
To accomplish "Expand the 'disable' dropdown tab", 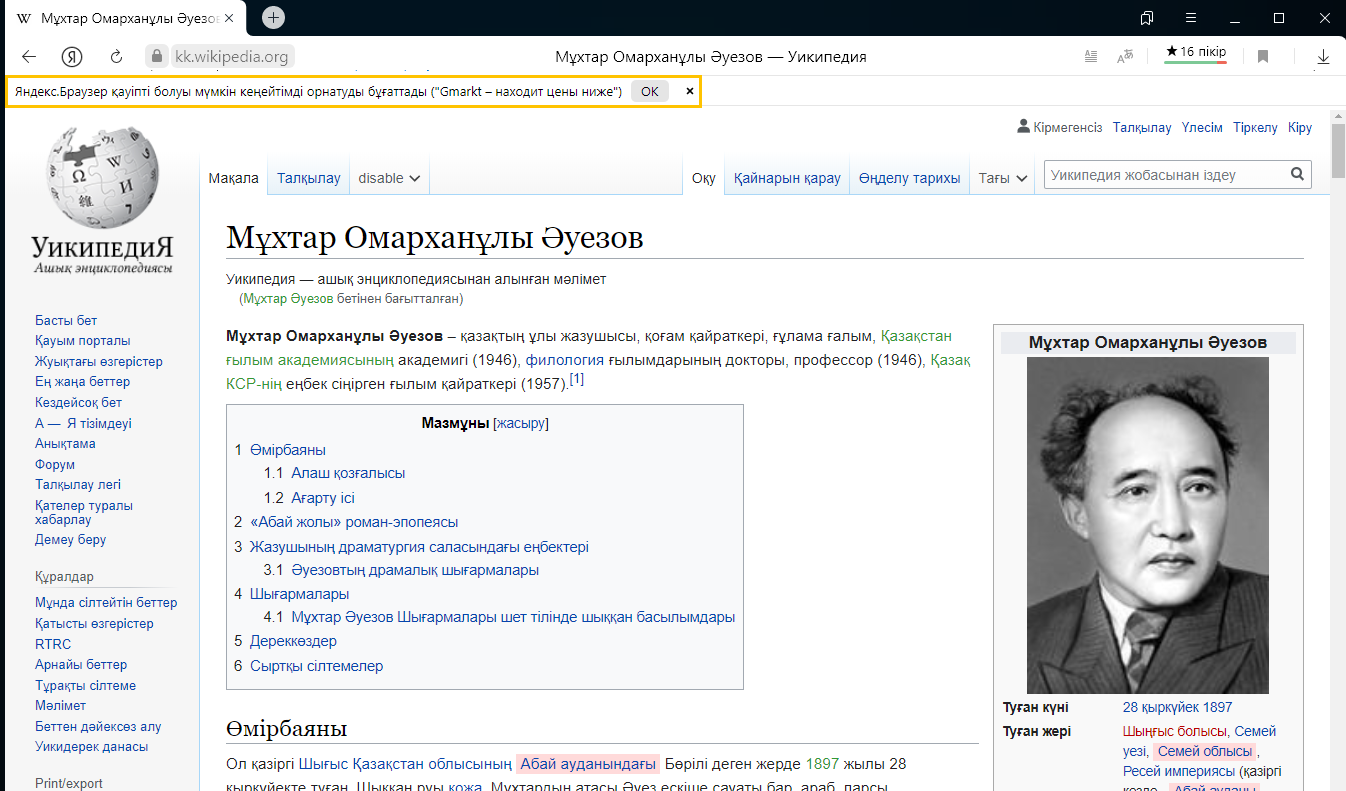I will point(389,178).
